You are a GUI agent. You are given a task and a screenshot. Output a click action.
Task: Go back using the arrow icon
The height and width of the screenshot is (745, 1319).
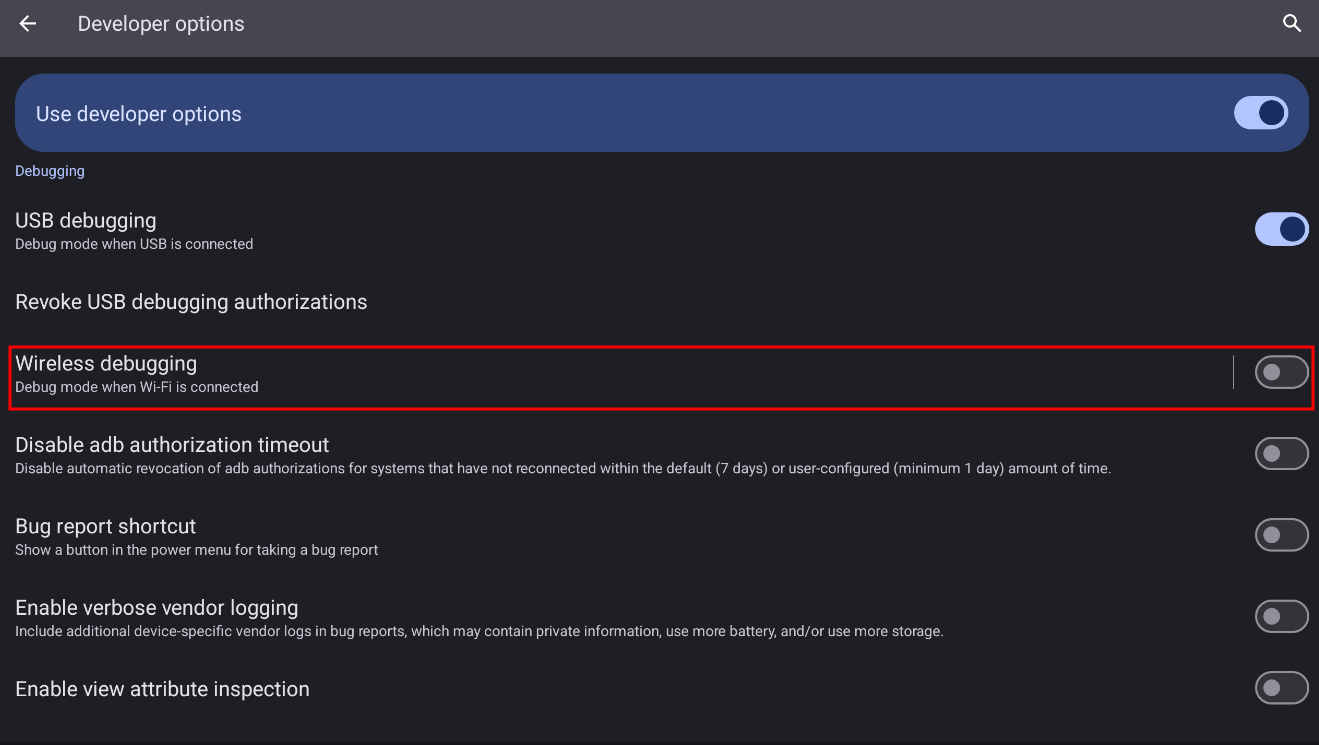point(28,24)
